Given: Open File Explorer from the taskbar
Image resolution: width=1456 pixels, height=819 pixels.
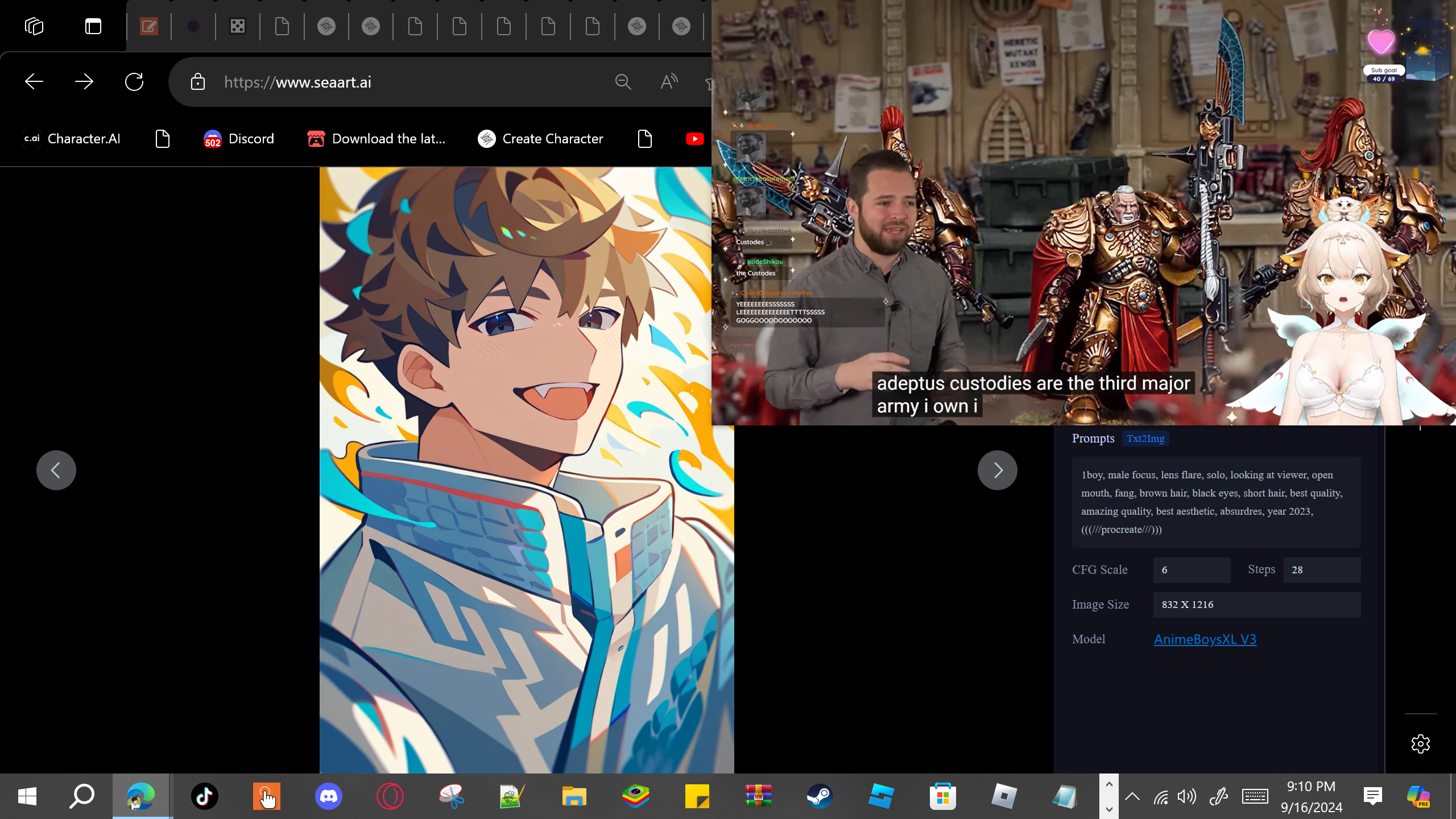Looking at the screenshot, I should [574, 796].
